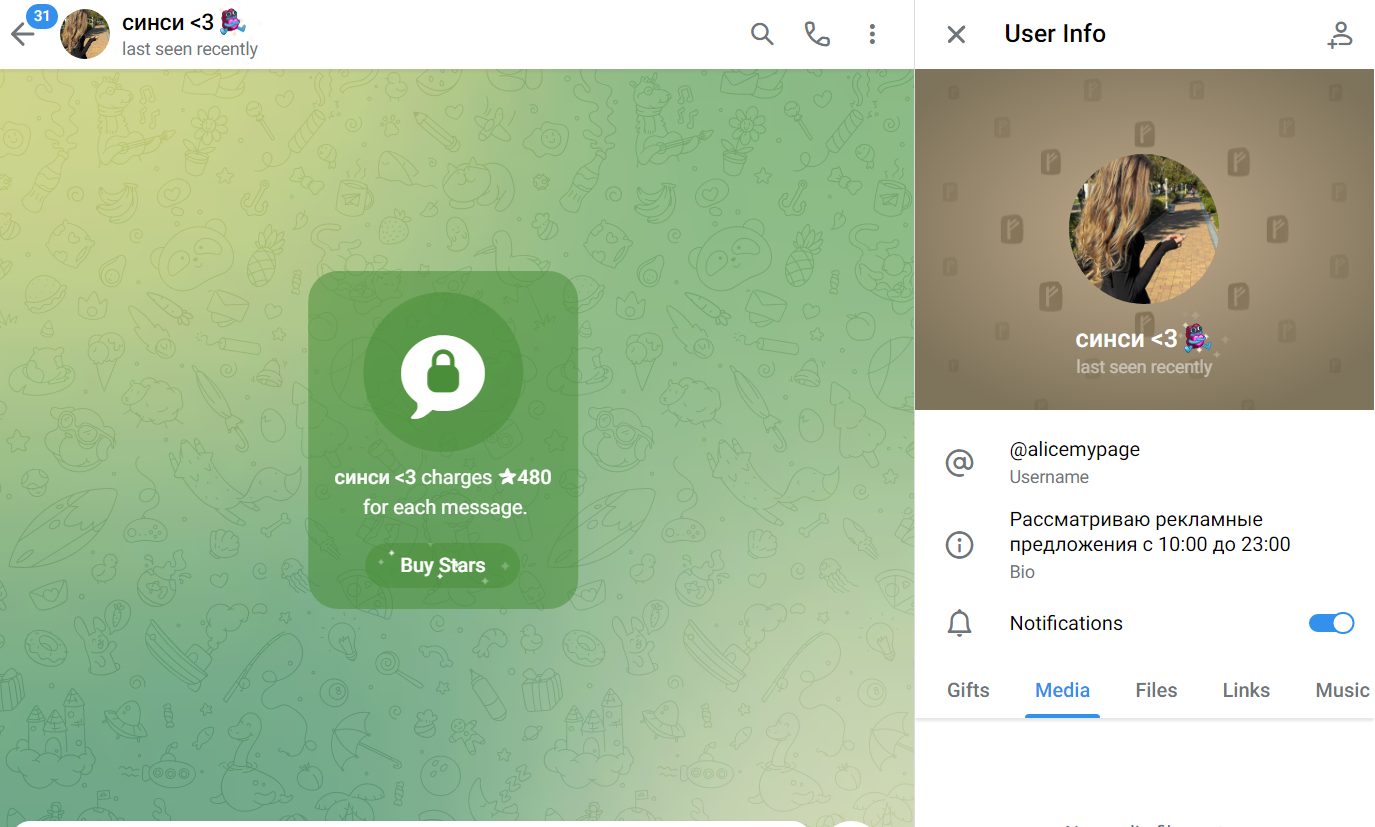Screen dimensions: 1375x827
Task: Click the locked chat bubble icon
Action: tap(443, 374)
